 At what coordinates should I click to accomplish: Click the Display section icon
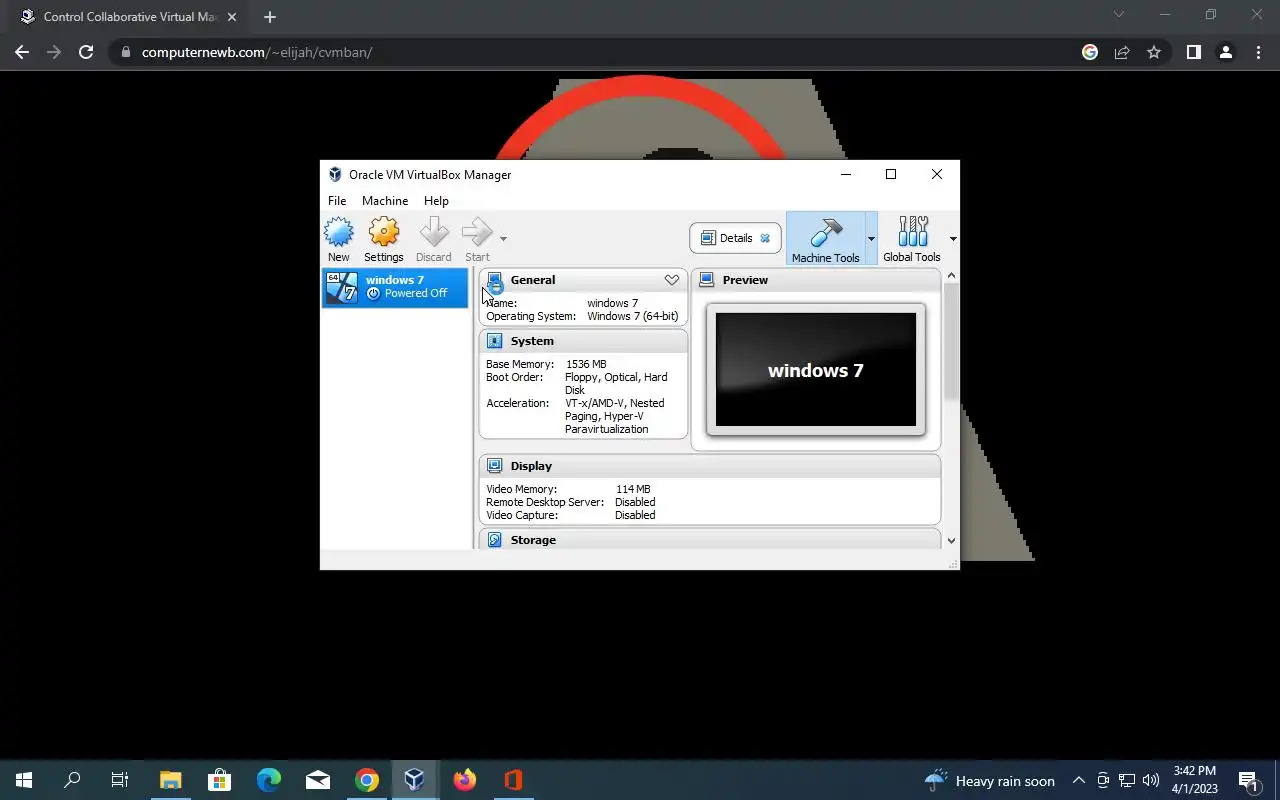coord(494,466)
